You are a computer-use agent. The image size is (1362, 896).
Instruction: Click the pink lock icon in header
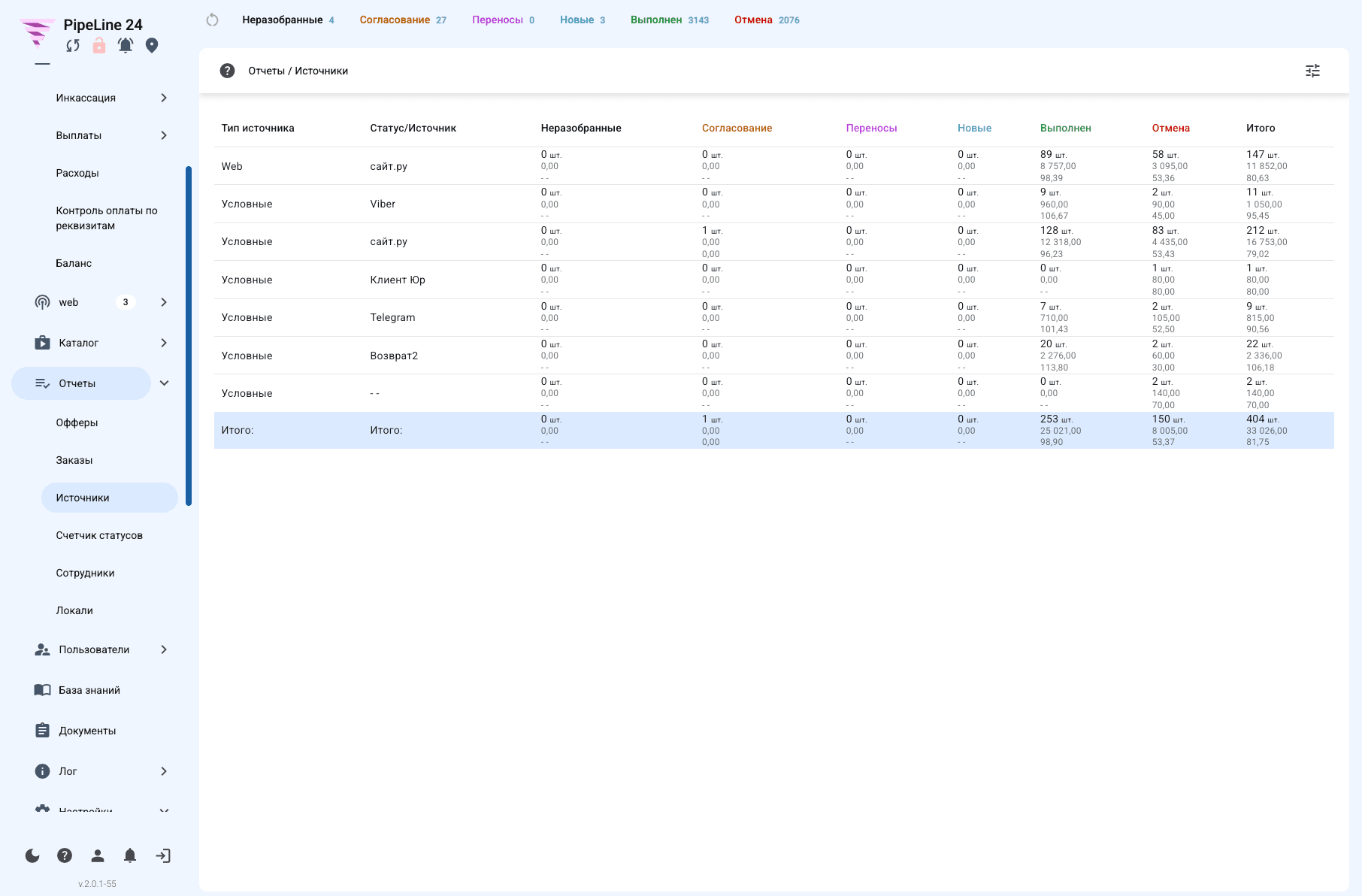pyautogui.click(x=98, y=46)
